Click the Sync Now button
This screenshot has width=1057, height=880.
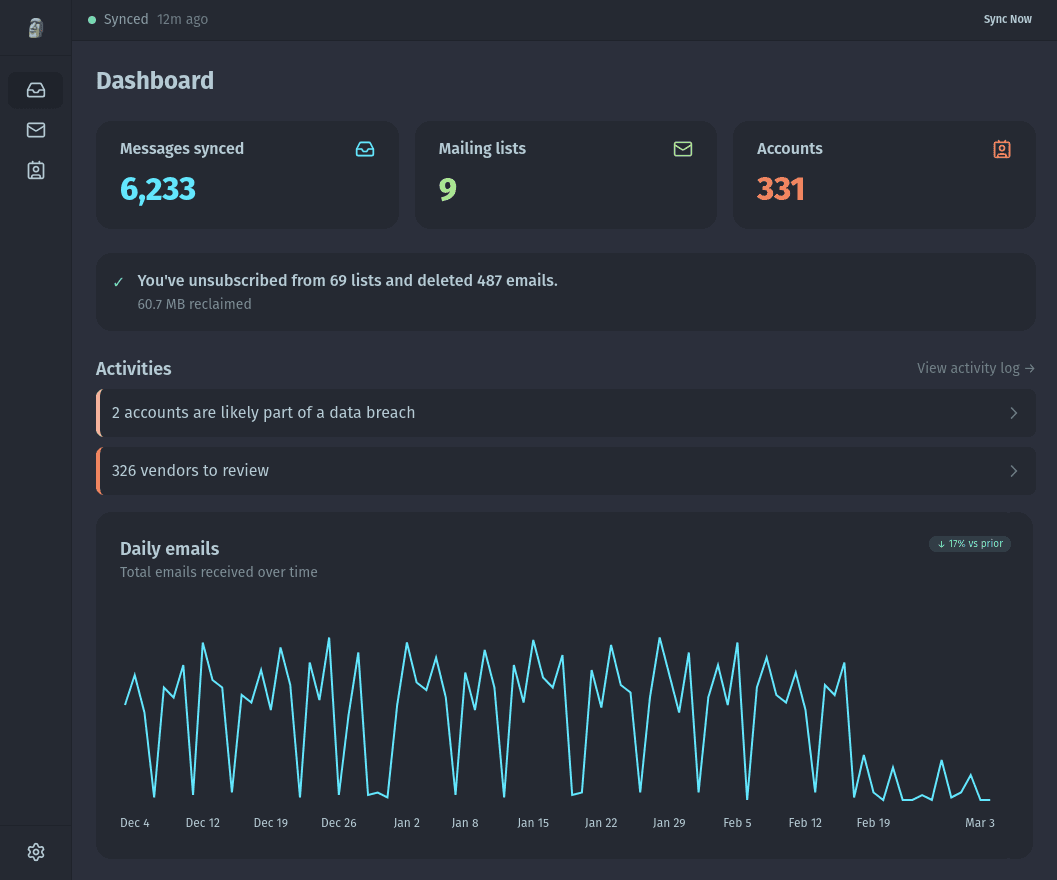click(1007, 19)
